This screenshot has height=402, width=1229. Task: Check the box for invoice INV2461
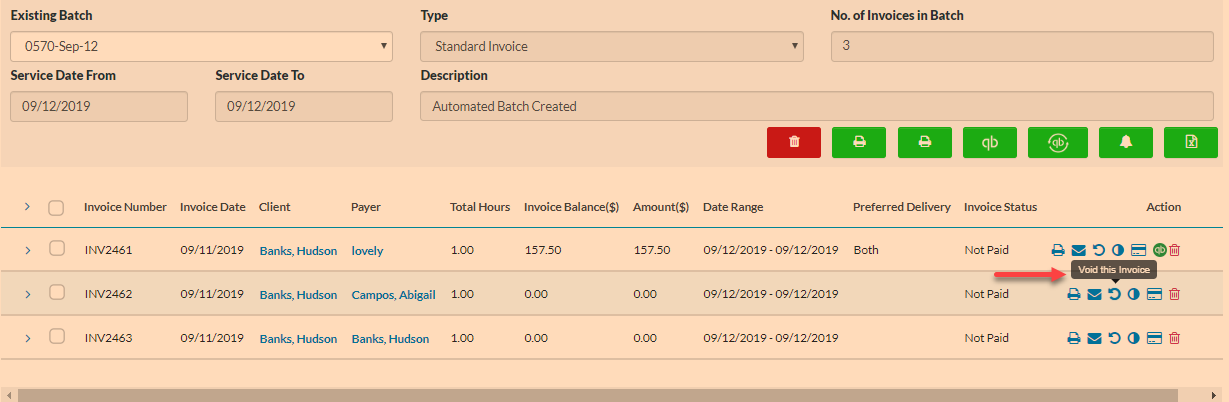(x=57, y=249)
